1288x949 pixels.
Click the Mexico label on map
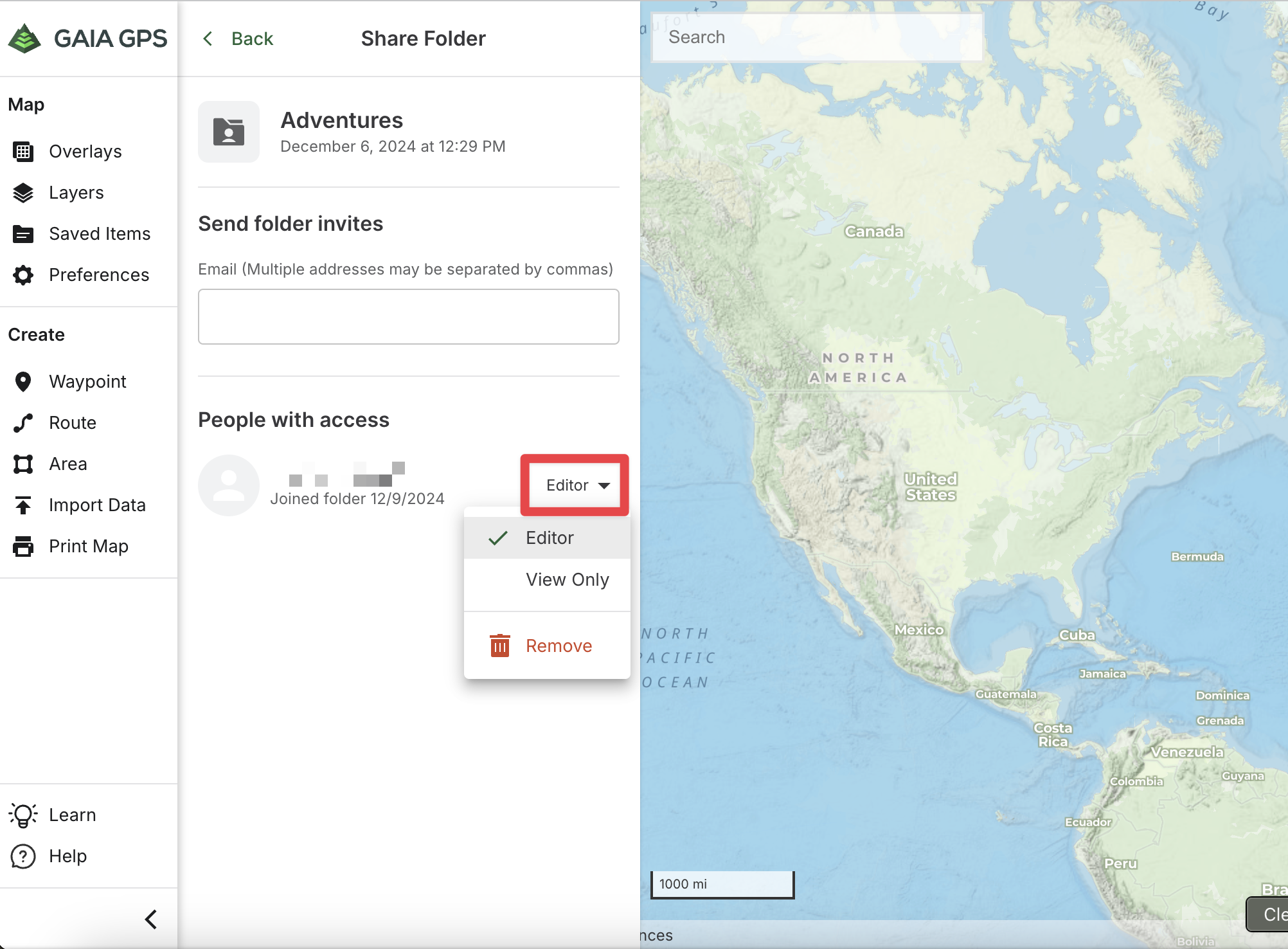[919, 630]
